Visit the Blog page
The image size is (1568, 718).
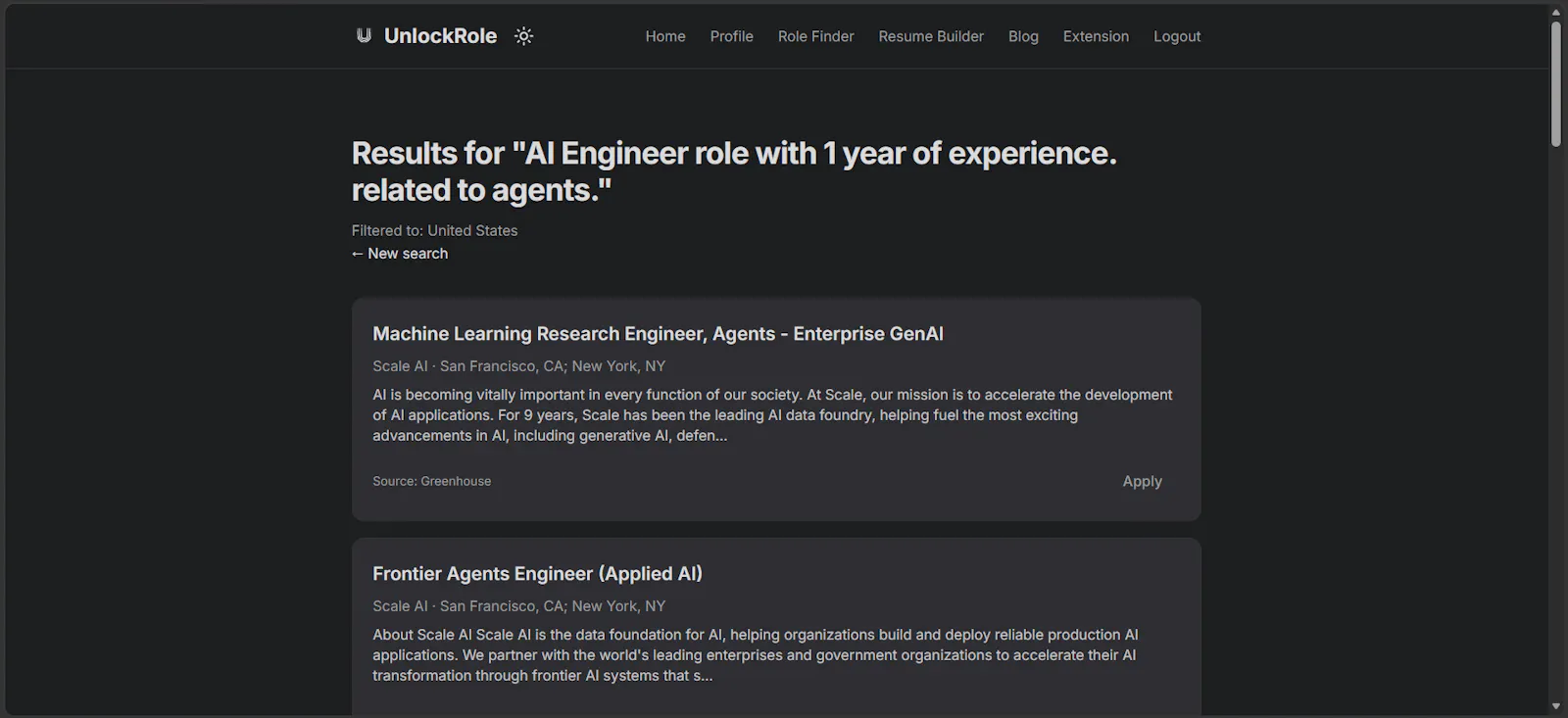[1023, 36]
